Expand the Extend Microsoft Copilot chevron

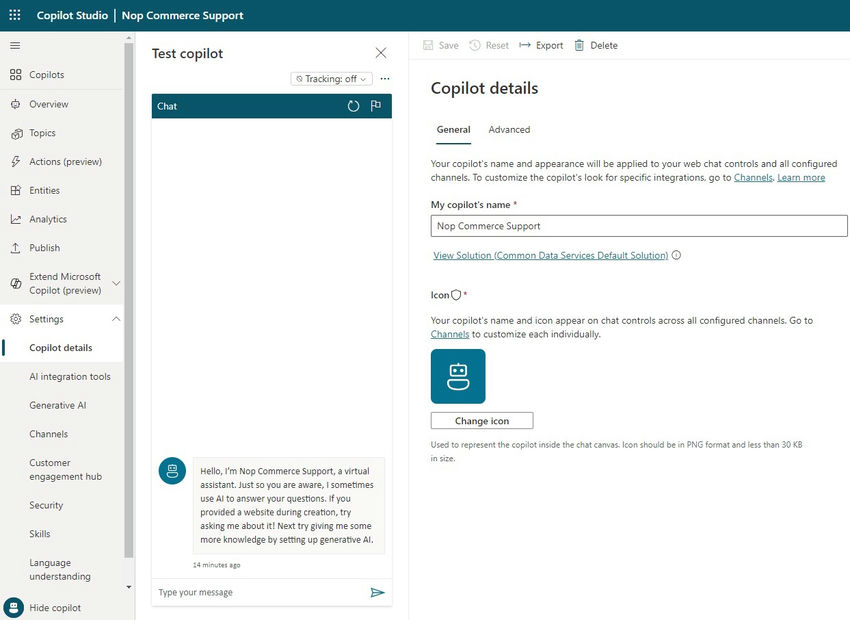tap(116, 283)
